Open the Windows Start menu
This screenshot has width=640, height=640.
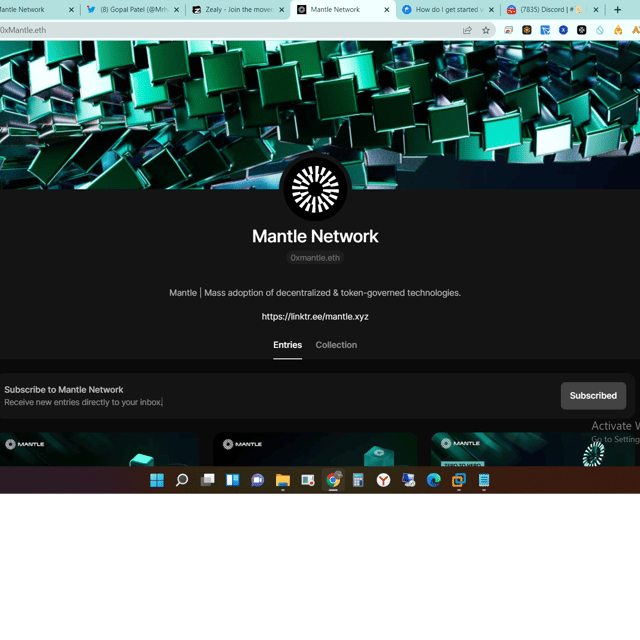157,480
